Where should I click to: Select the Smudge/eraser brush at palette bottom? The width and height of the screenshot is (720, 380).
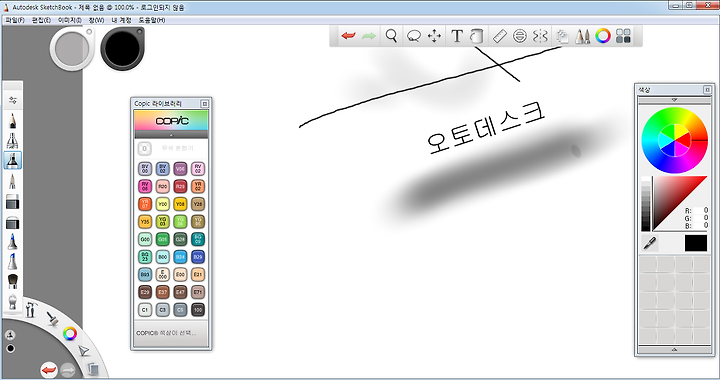pos(12,302)
